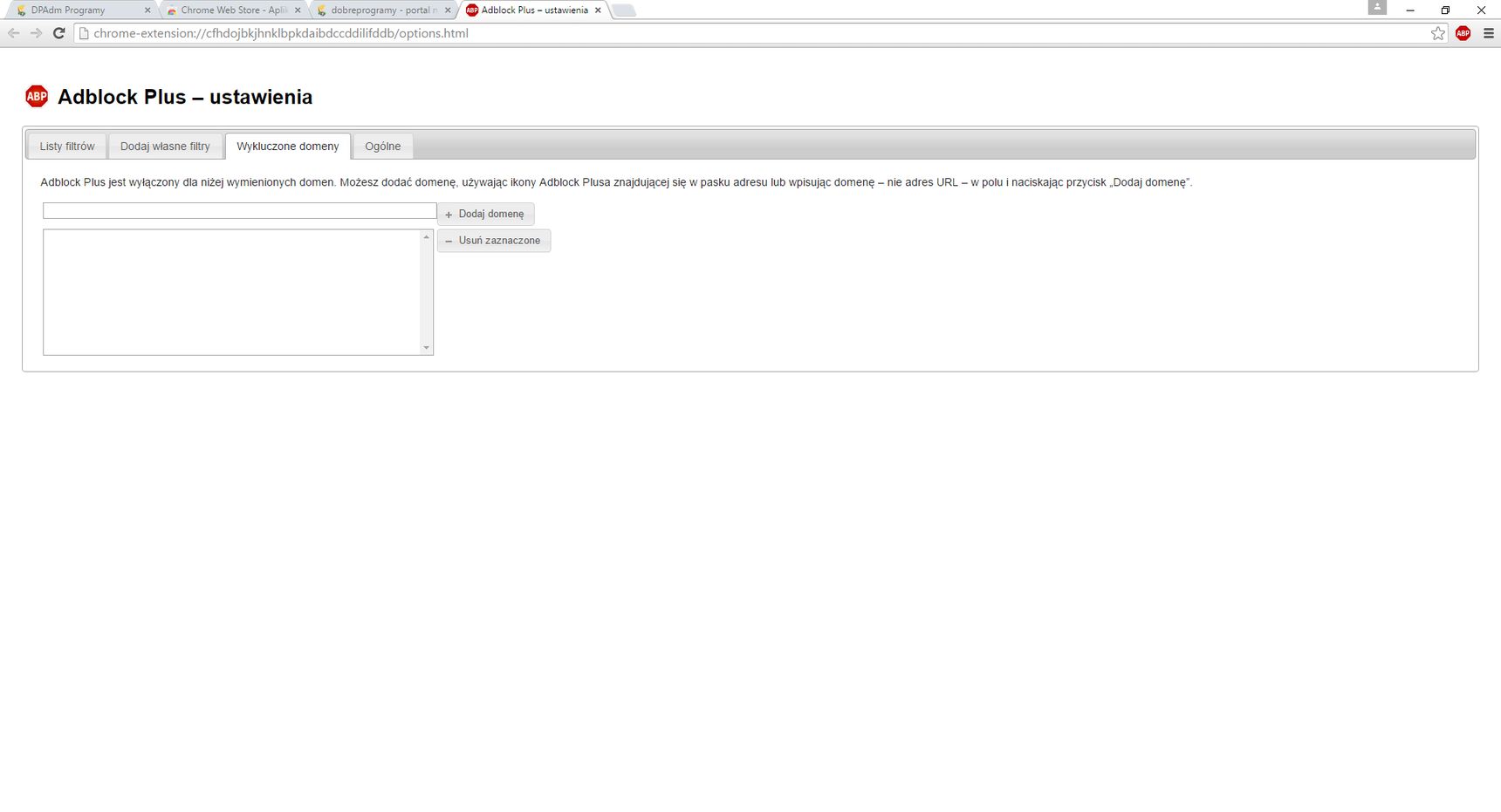Open the Dodaj własne filtry tab
The image size is (1501, 812).
click(x=165, y=147)
